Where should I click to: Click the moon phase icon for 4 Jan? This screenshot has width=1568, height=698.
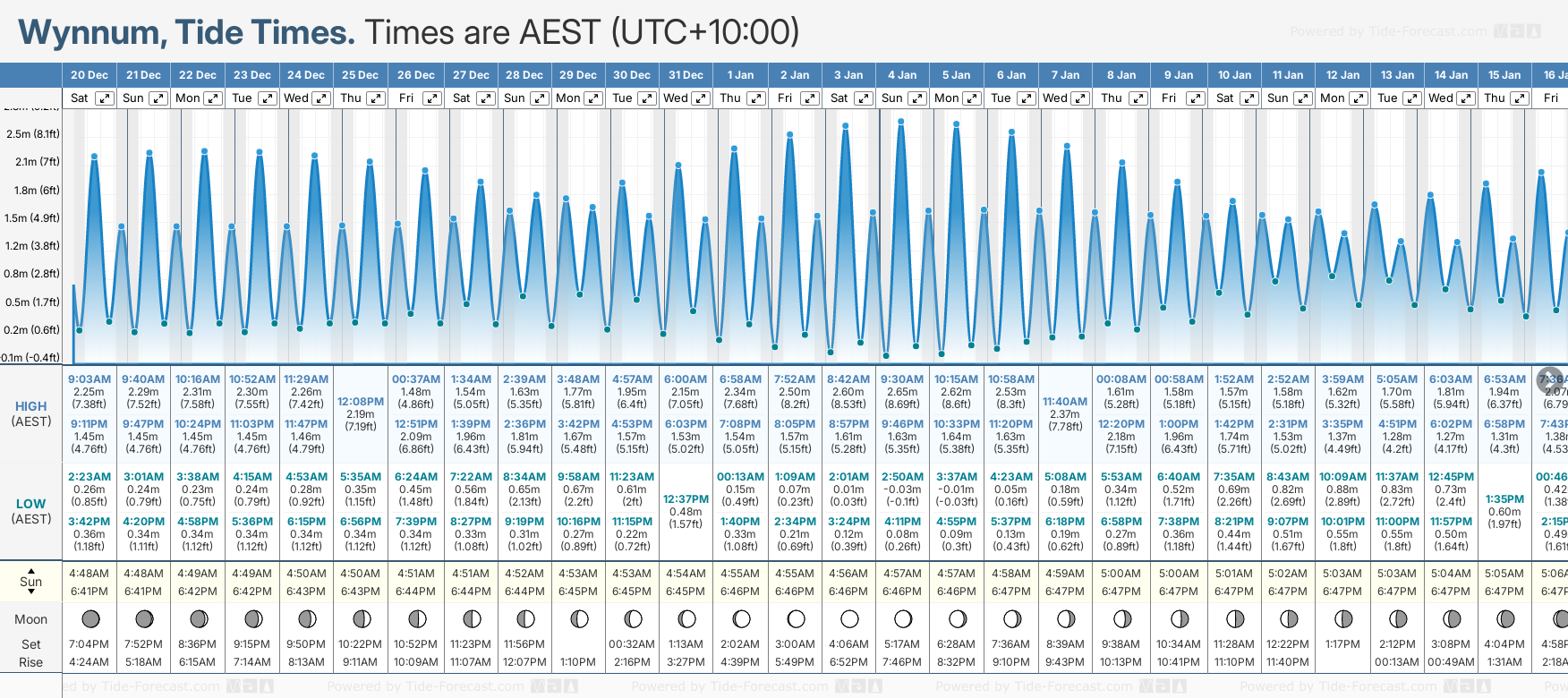coord(903,618)
